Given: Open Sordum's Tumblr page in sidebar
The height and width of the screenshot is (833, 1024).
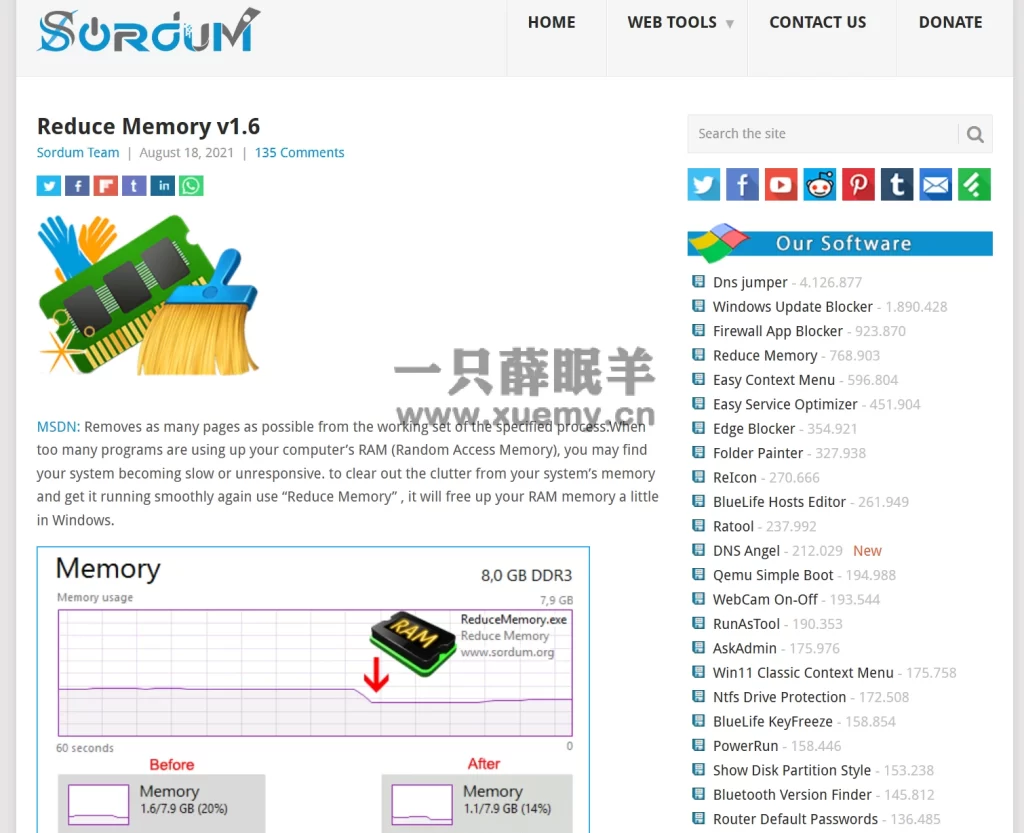Looking at the screenshot, I should pyautogui.click(x=897, y=184).
